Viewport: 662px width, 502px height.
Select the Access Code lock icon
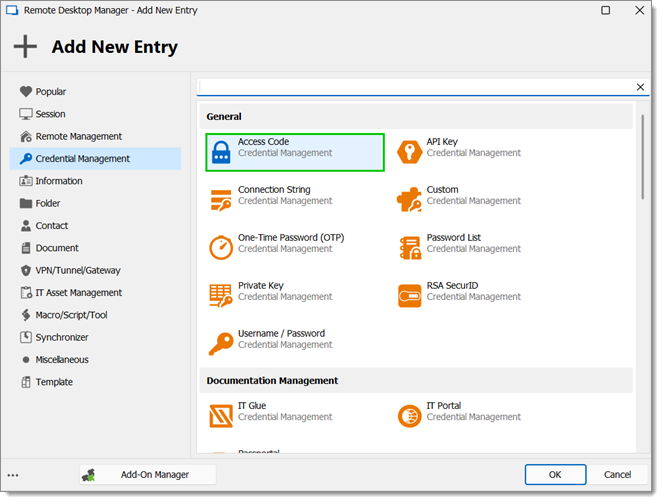221,152
